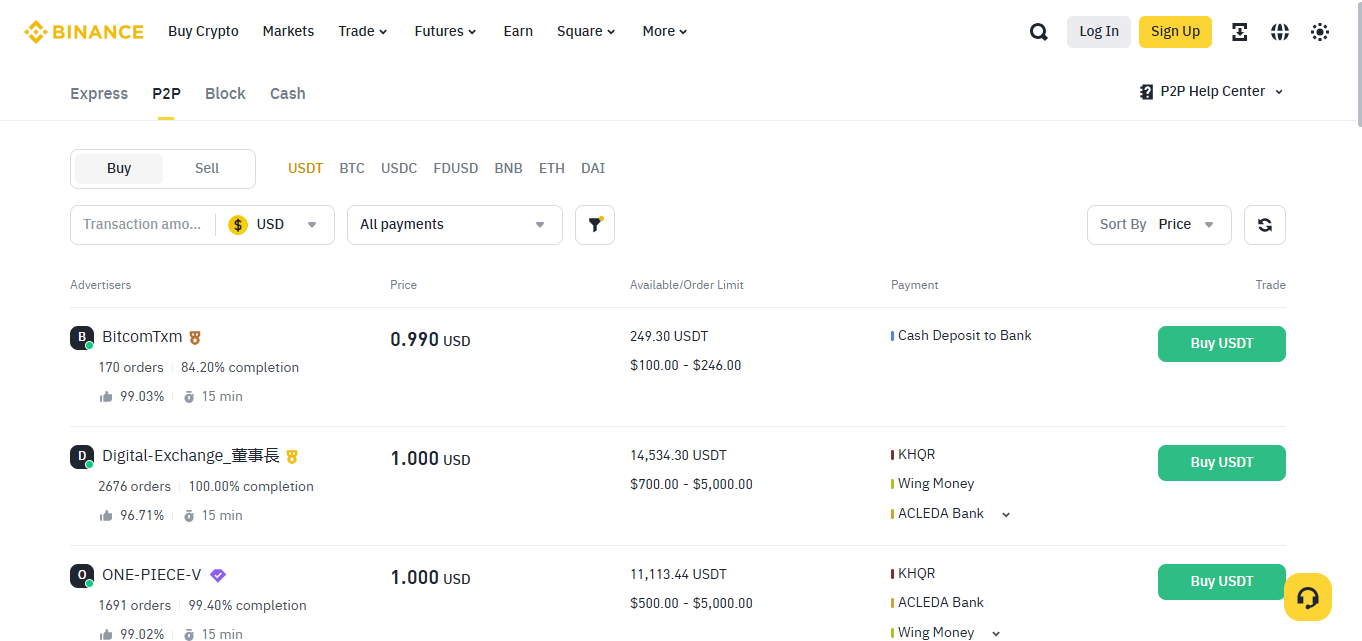Screen dimensions: 1362x641
Task: Open the BitcomTxm advertiser profile link
Action: tap(142, 338)
